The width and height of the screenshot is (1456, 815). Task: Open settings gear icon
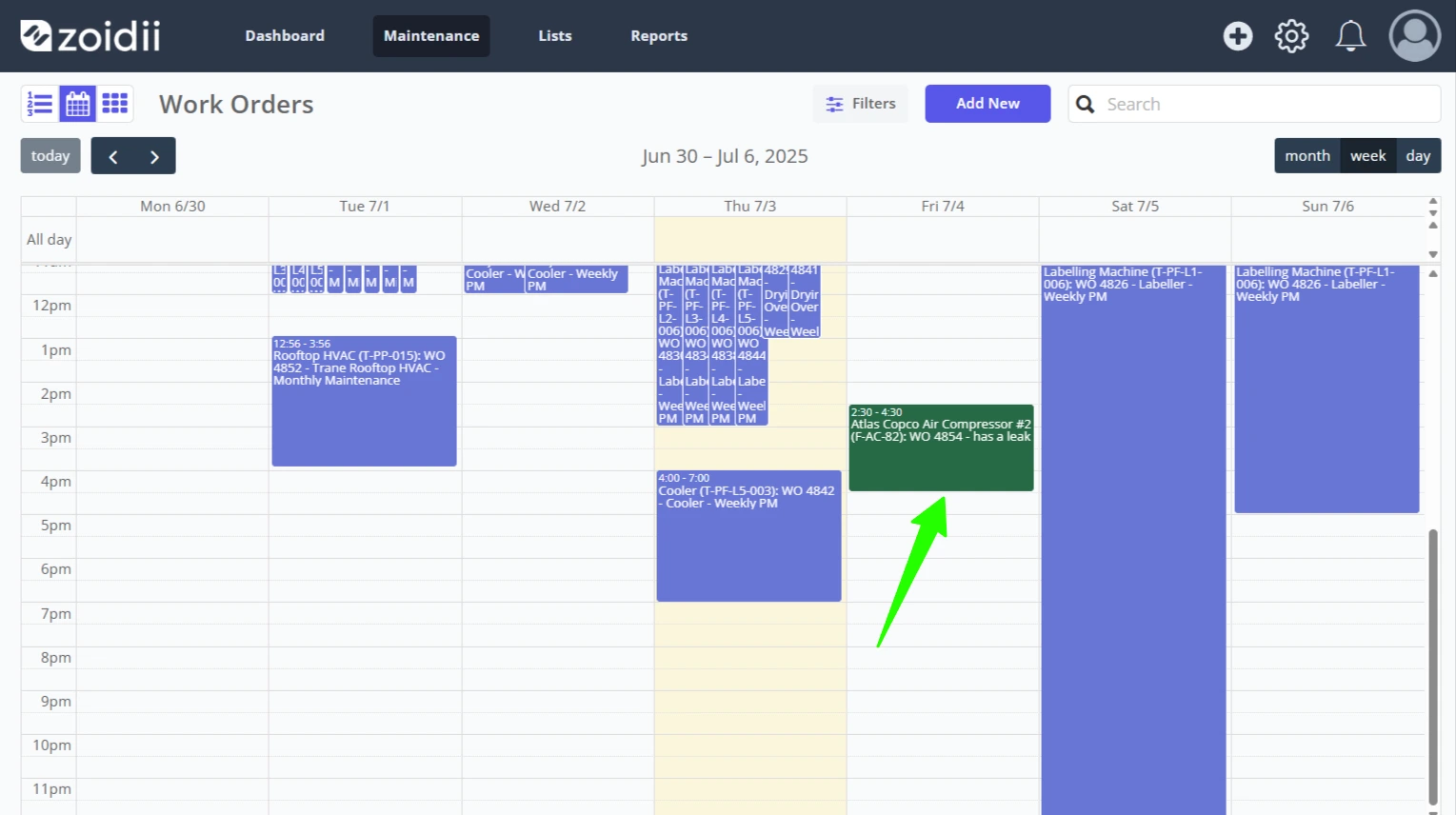(1292, 36)
